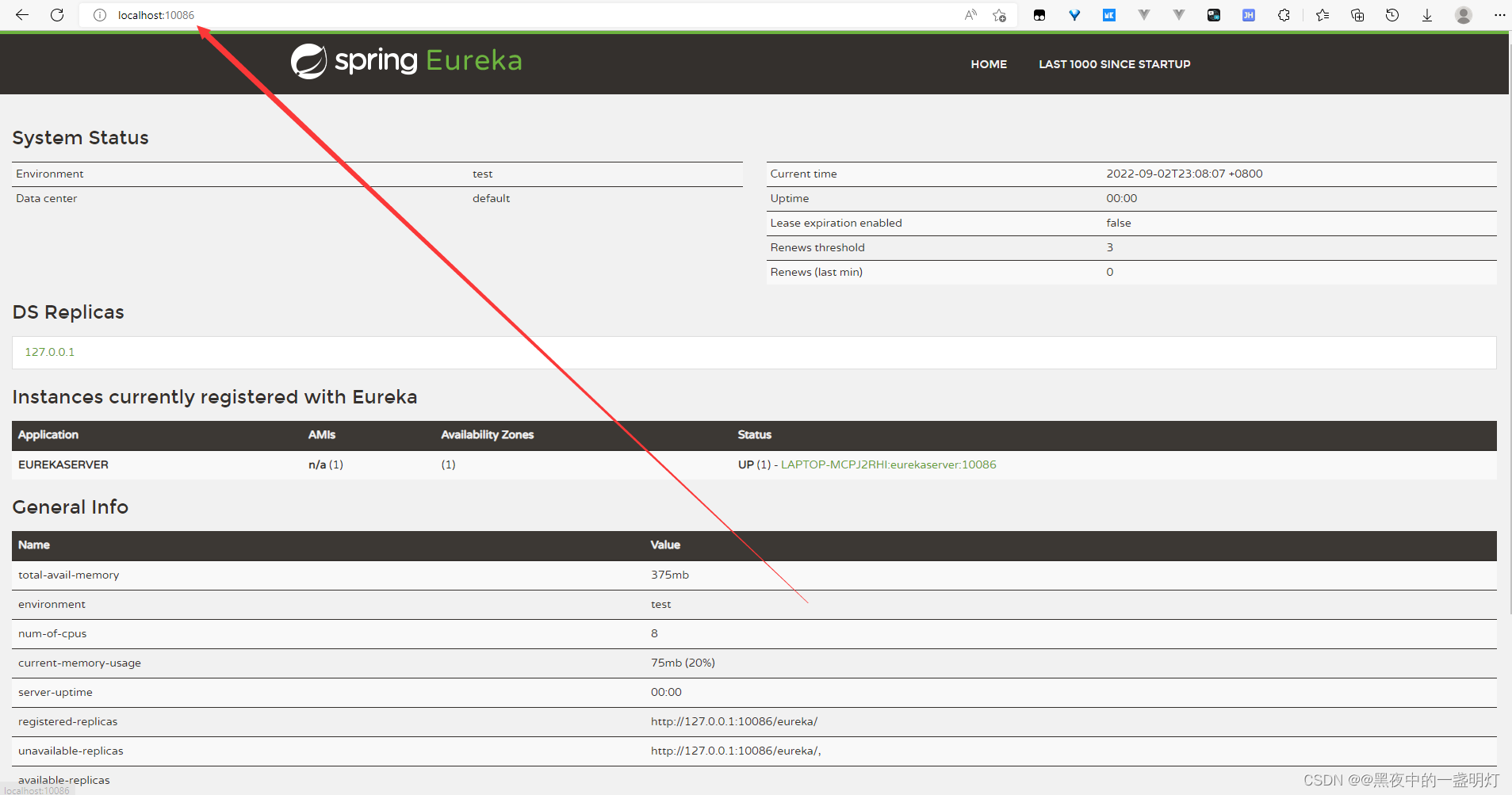
Task: Open the blue MK extension icon
Action: click(x=1109, y=15)
